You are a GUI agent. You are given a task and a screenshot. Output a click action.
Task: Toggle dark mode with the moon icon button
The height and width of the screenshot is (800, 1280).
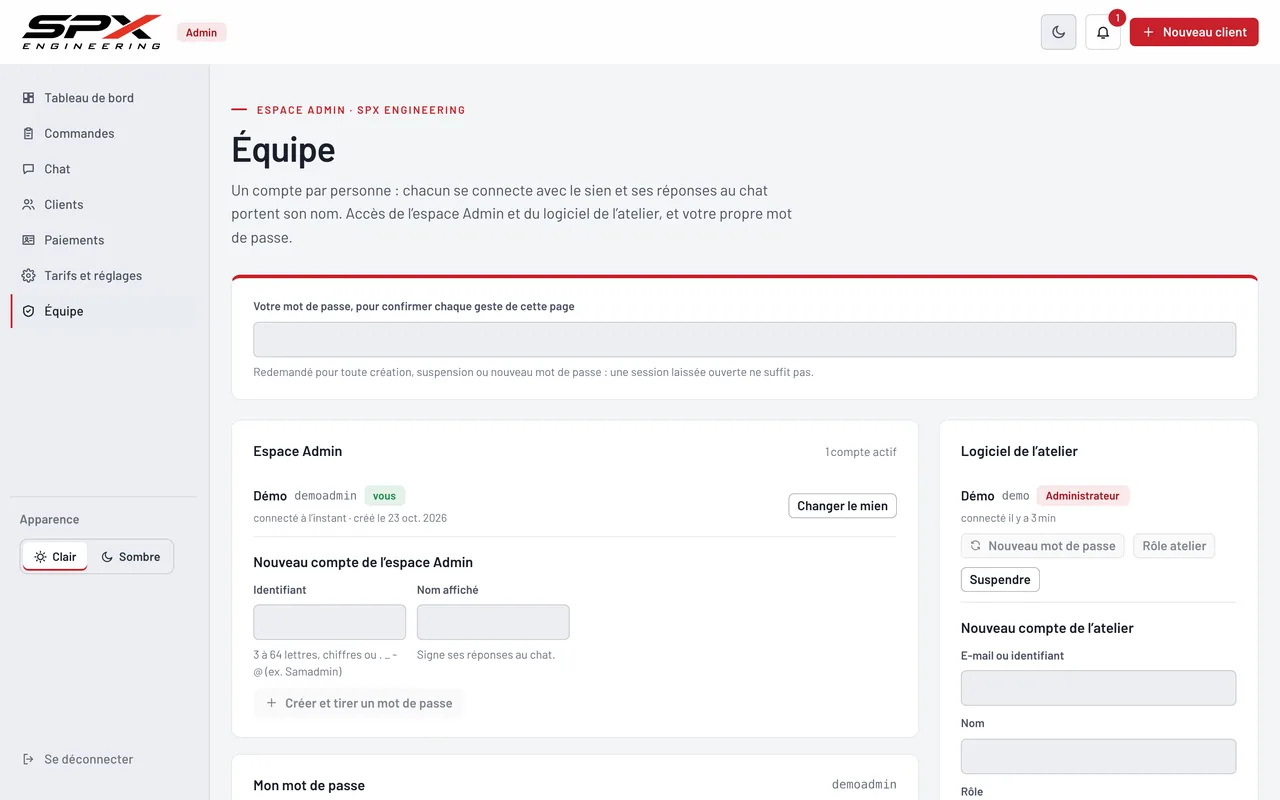pyautogui.click(x=1059, y=32)
